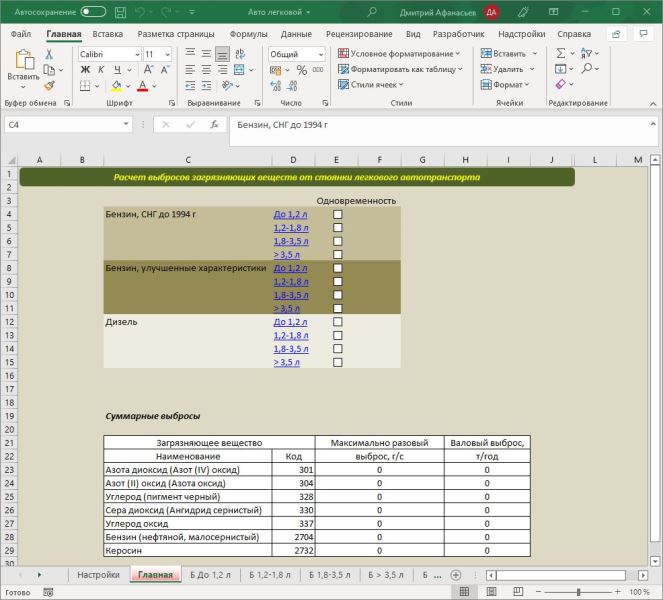
Task: Check the box in row 15
Action: tap(337, 362)
